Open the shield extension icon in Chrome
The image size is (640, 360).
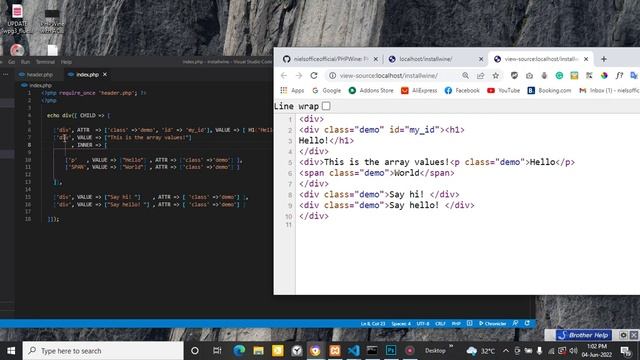[x=514, y=76]
